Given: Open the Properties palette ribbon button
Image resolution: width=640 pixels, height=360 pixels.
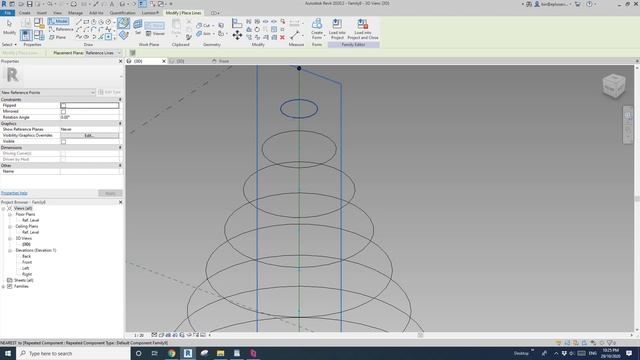Looking at the screenshot, I should pos(26,35).
